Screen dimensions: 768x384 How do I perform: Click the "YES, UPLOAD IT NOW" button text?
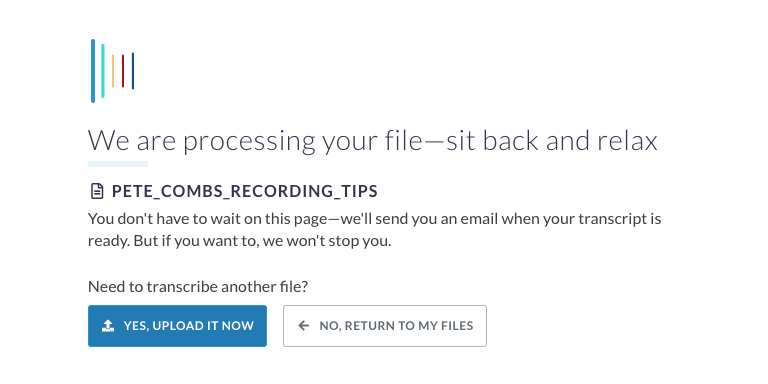(189, 326)
